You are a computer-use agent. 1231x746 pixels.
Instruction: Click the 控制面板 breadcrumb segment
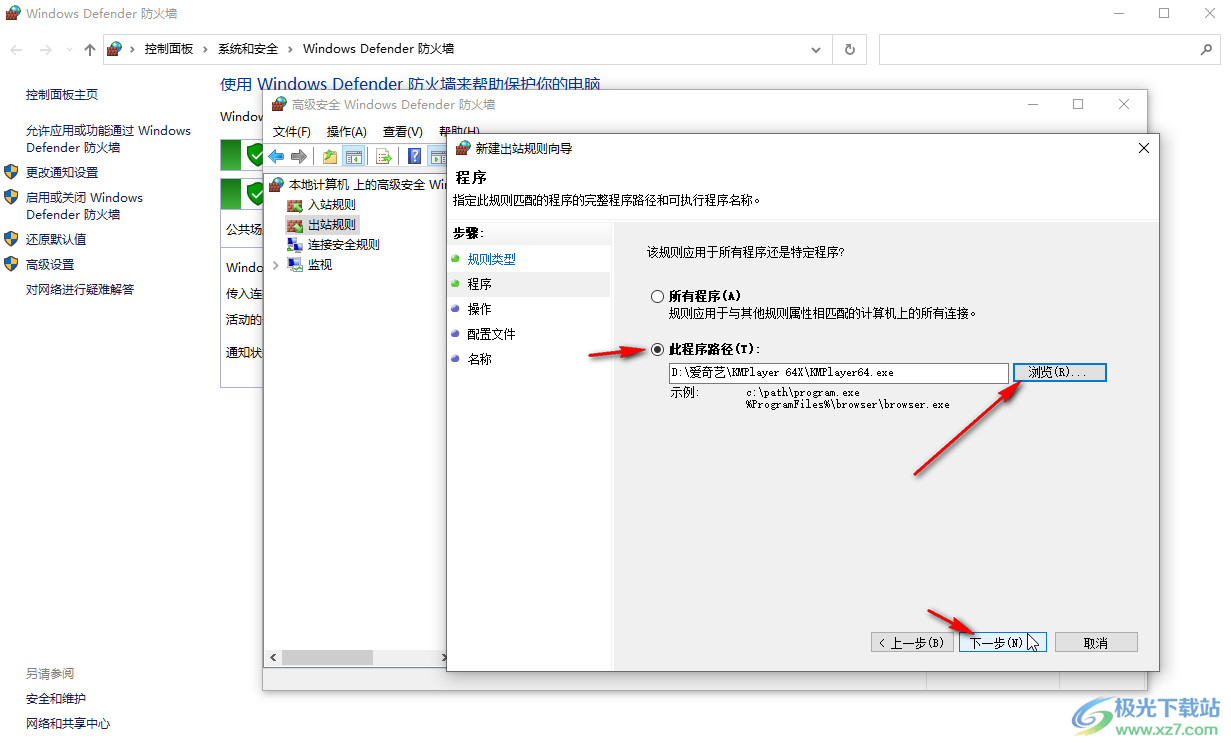tap(169, 49)
